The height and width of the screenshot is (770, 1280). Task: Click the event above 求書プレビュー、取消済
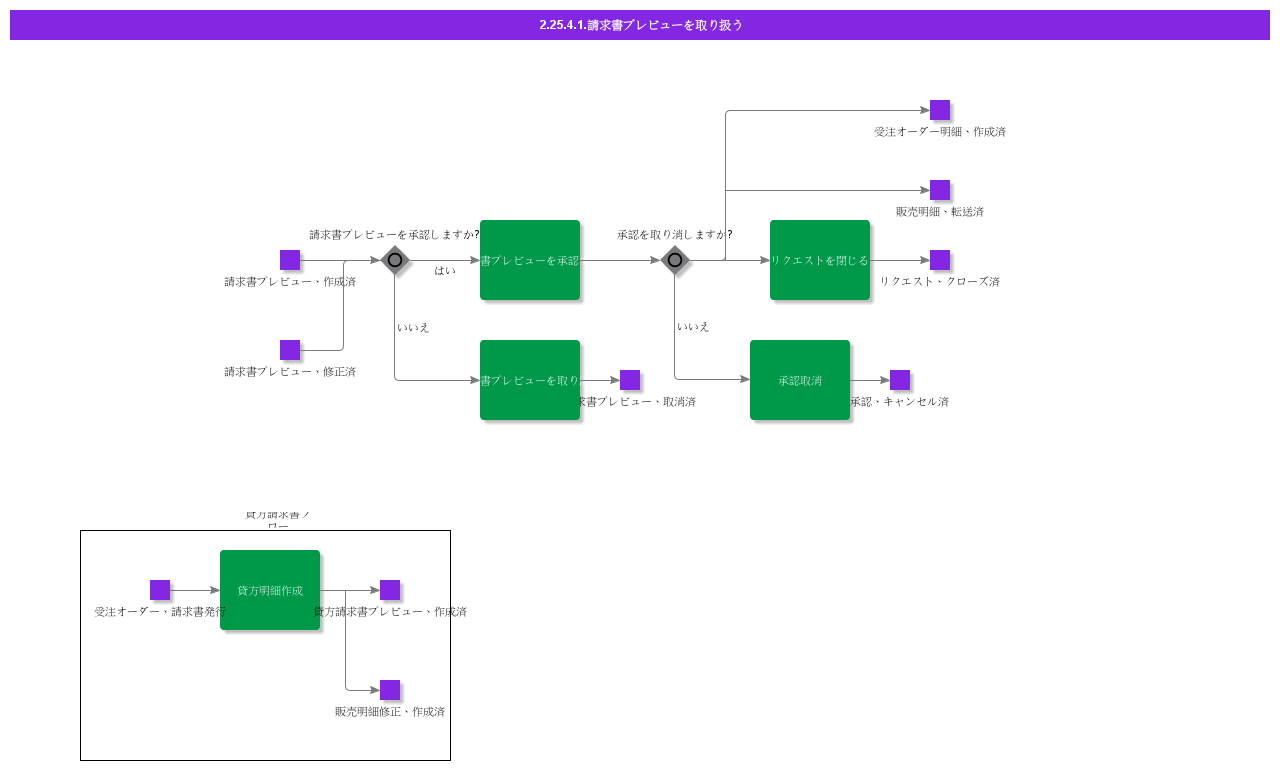pos(630,380)
